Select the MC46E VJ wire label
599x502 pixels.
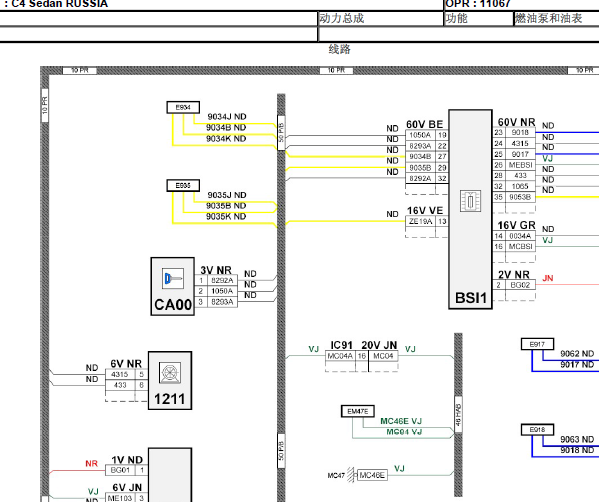click(x=401, y=421)
